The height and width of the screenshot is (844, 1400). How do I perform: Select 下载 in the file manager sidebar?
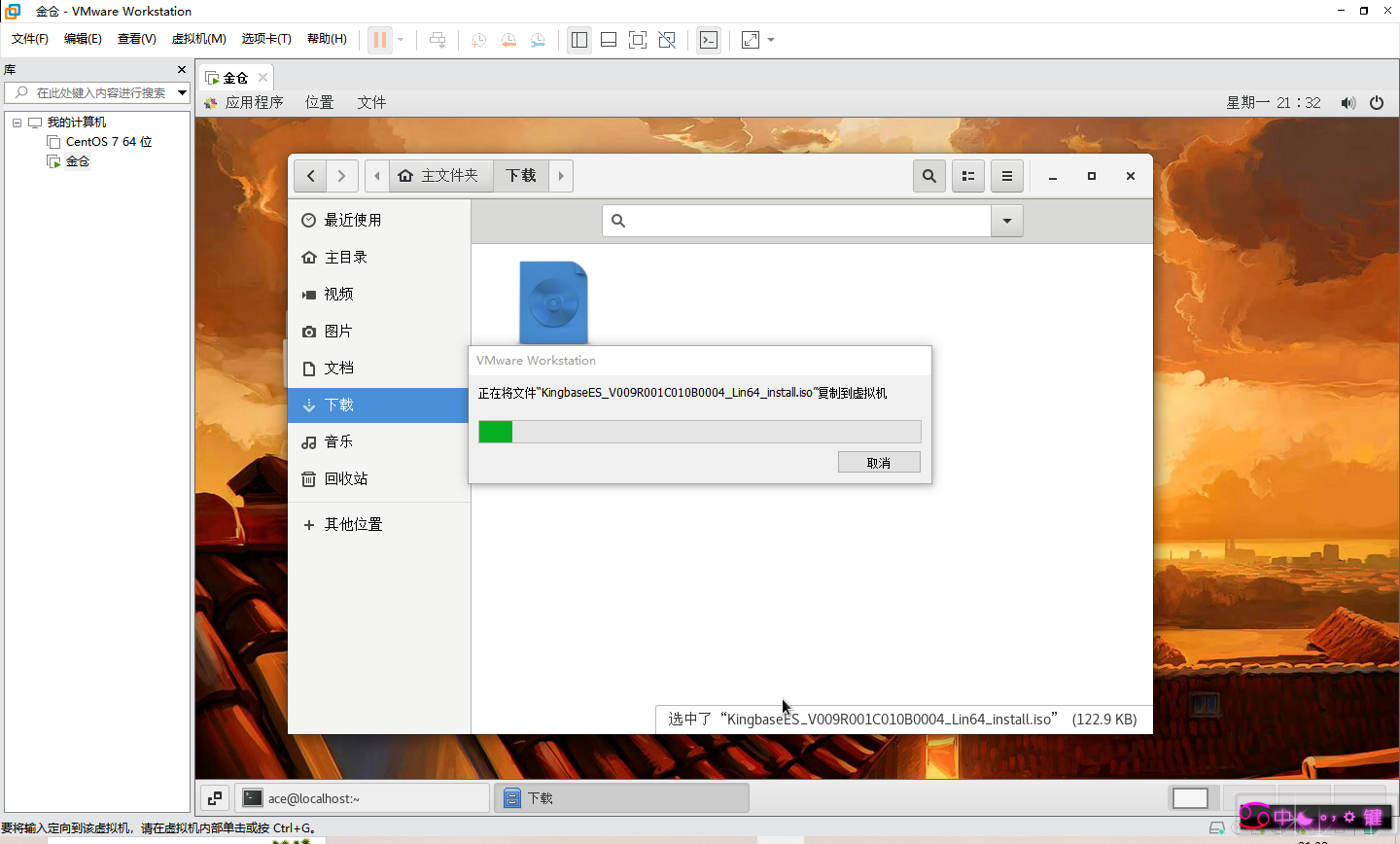coord(379,404)
